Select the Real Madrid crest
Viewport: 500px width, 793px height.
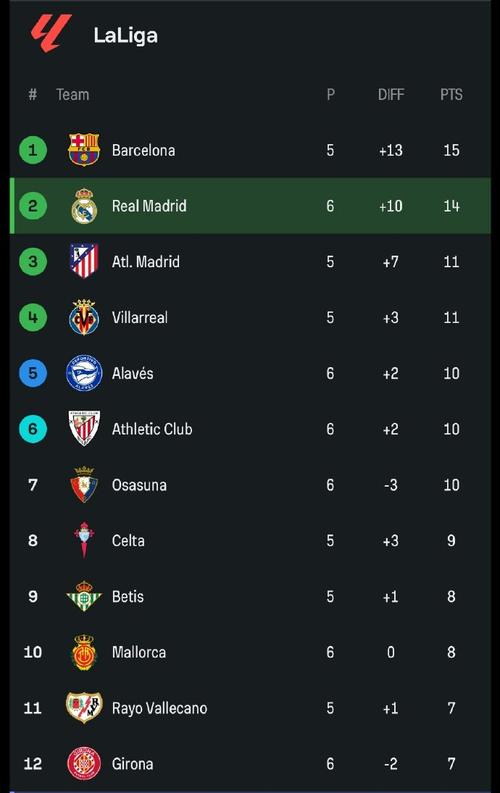pos(84,206)
